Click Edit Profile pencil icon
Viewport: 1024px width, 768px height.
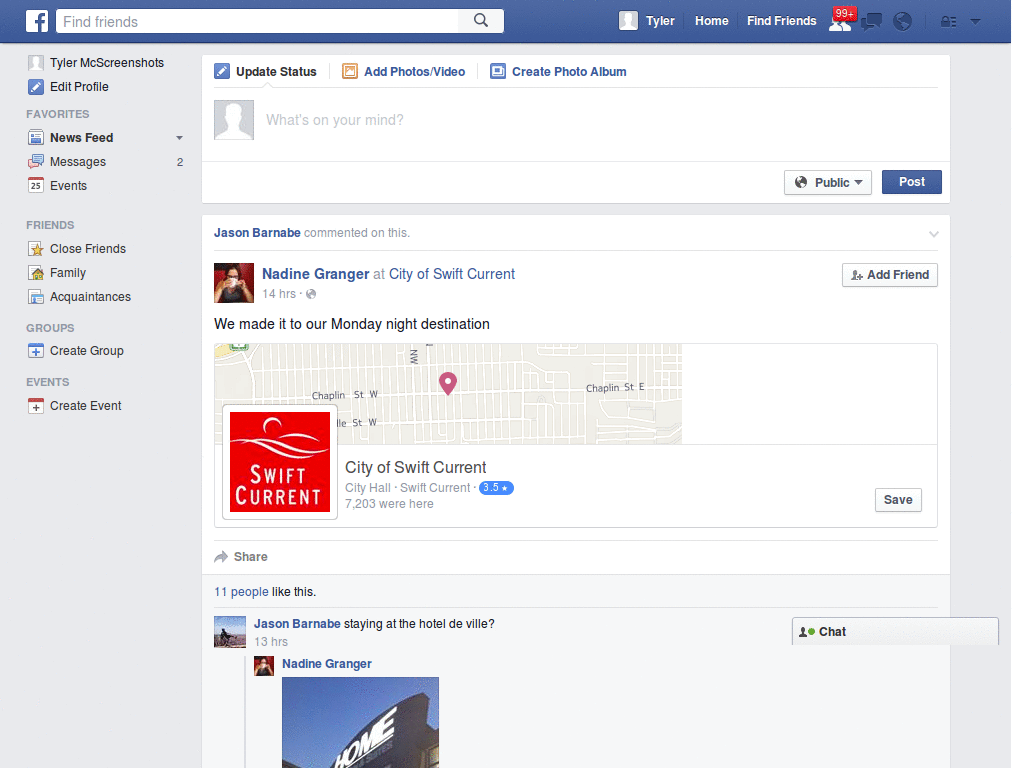[x=36, y=87]
